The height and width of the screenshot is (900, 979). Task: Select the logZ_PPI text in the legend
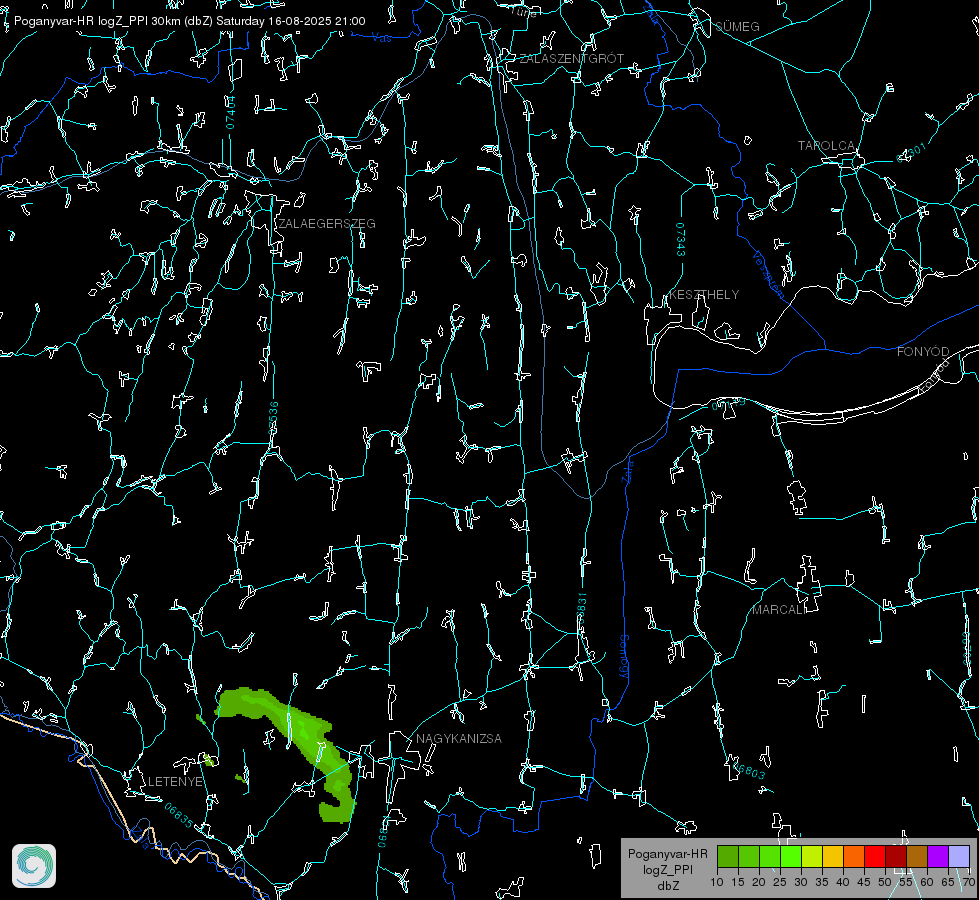(667, 869)
